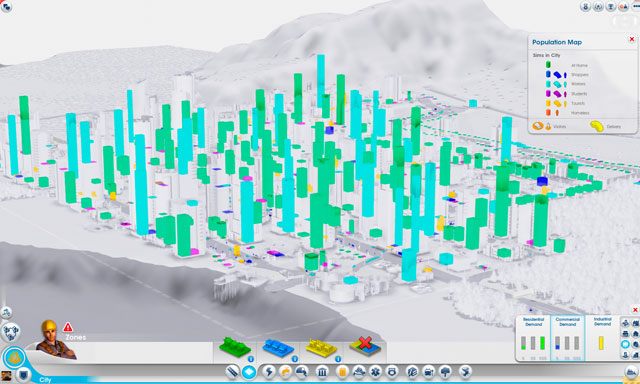Click the Zones red alert warning

[x=68, y=327]
